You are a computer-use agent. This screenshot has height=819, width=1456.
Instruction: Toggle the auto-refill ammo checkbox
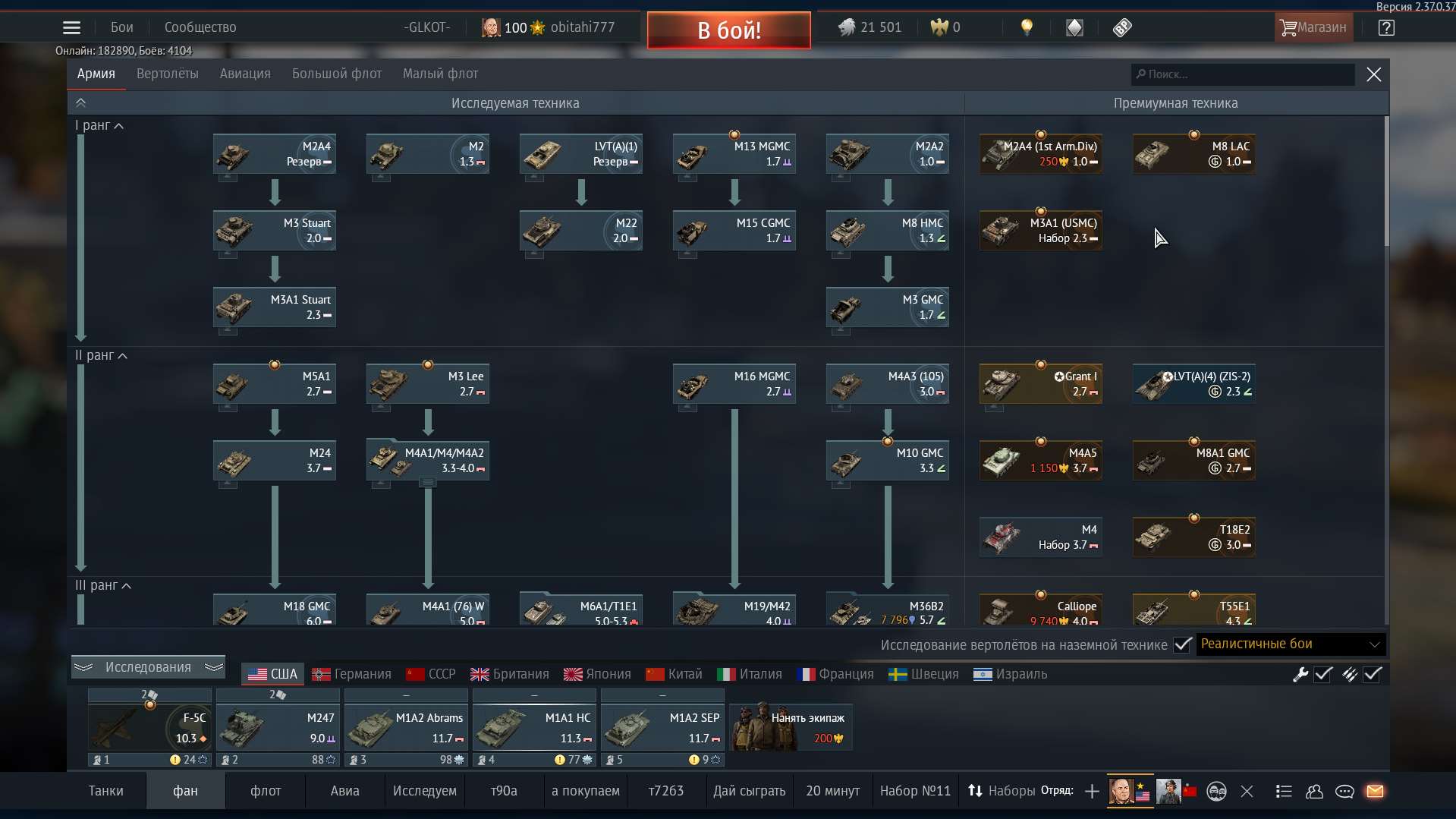click(1373, 674)
